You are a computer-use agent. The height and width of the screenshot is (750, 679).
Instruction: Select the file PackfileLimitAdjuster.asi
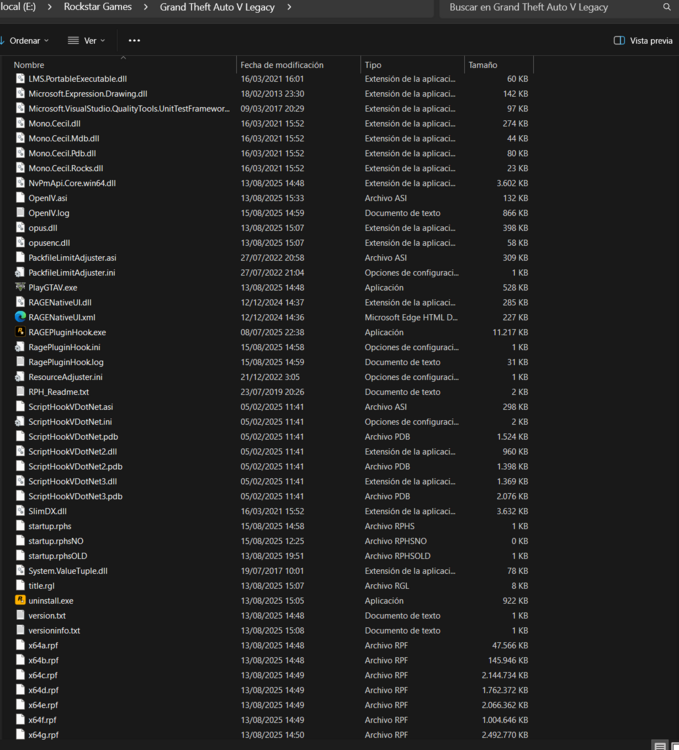[72, 257]
